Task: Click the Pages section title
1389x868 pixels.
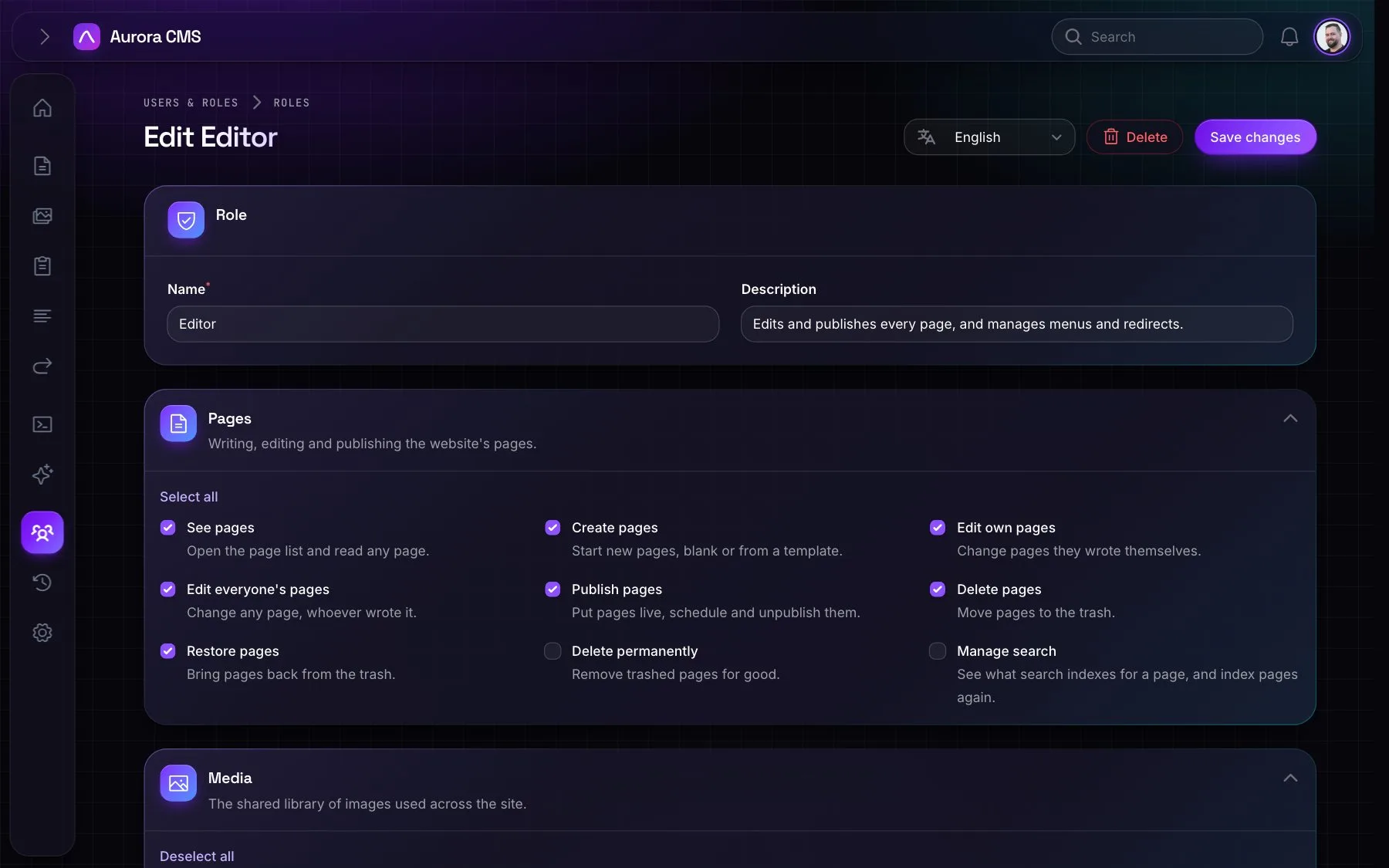Action: click(230, 418)
